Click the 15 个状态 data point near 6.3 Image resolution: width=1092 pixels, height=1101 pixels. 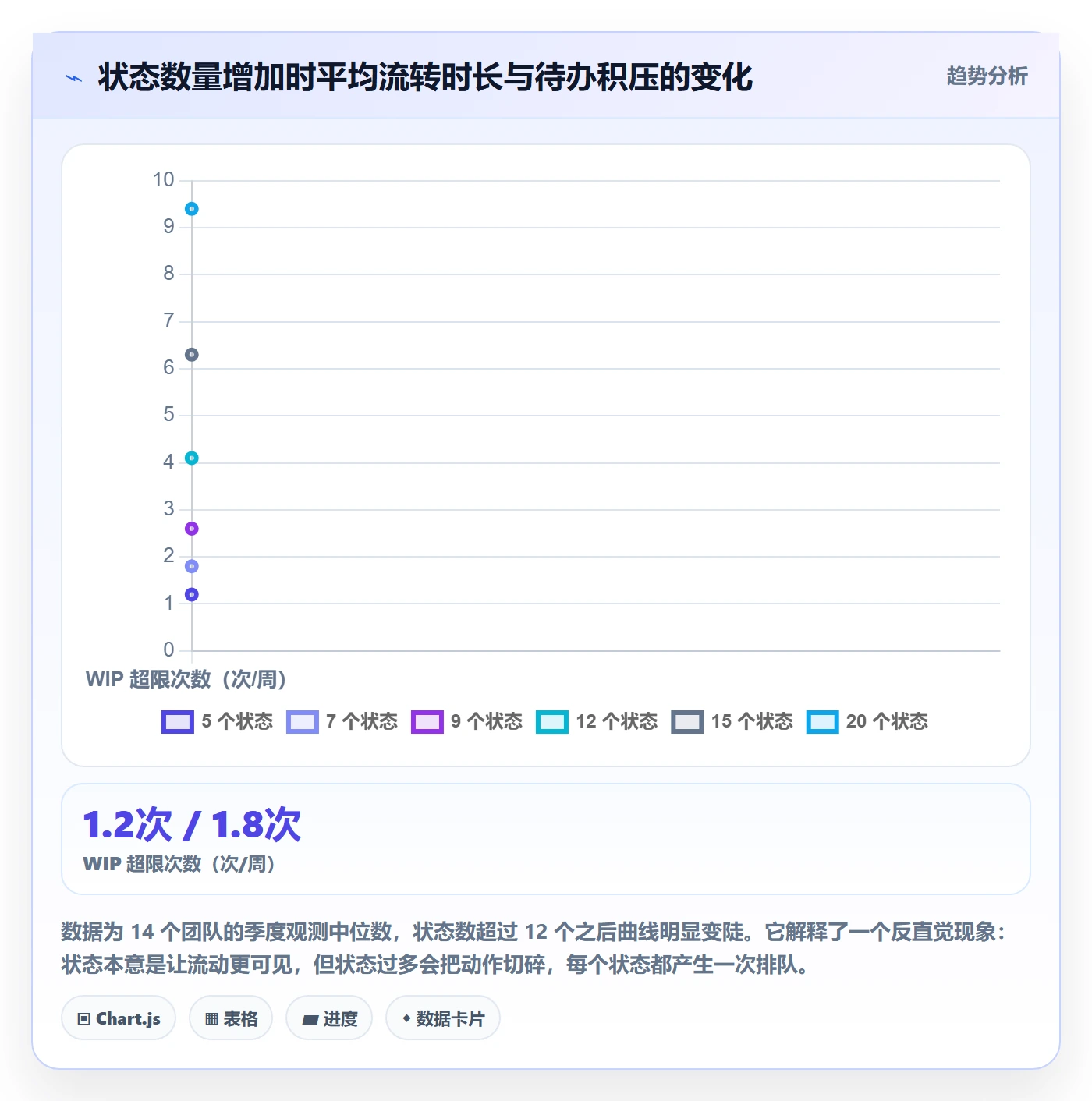tap(191, 355)
